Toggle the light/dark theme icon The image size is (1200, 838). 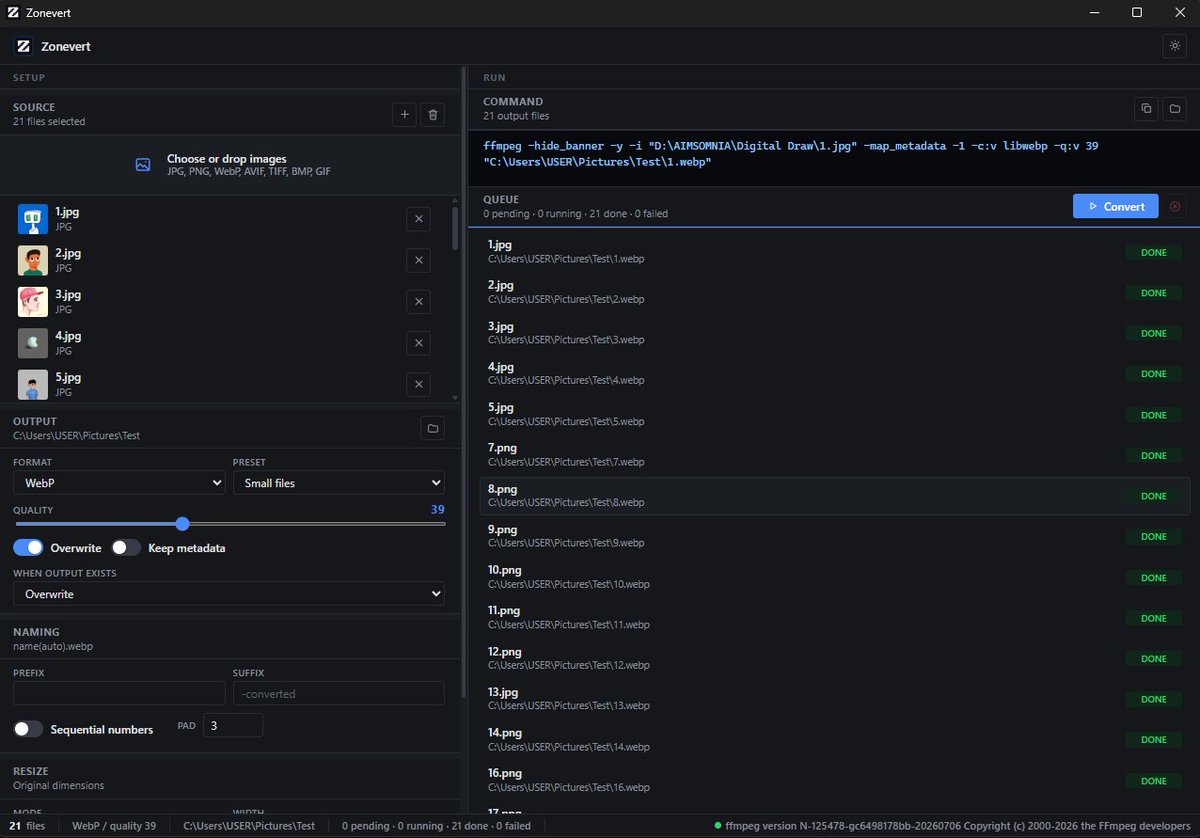click(x=1173, y=46)
